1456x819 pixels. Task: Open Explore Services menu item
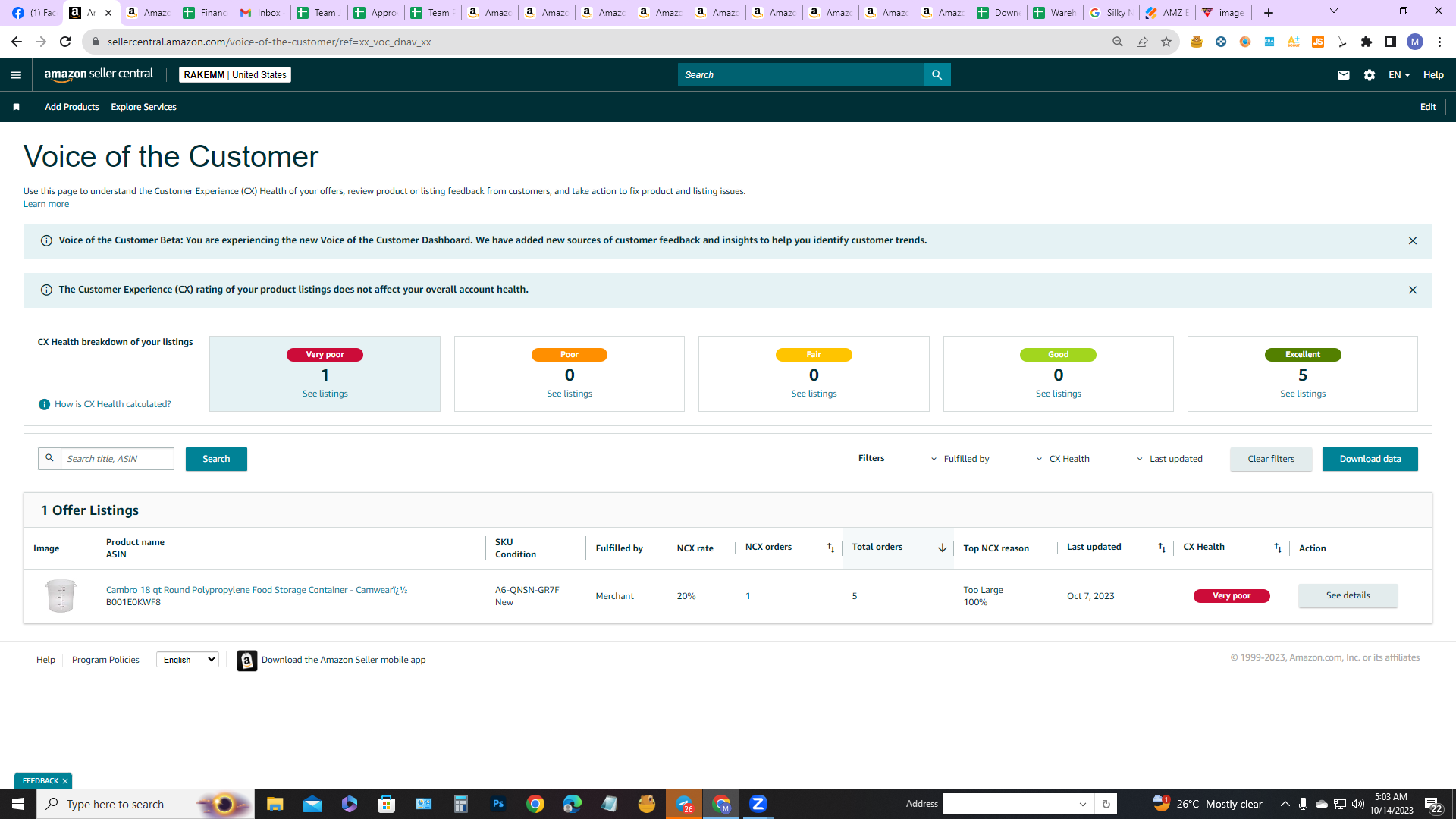point(143,107)
